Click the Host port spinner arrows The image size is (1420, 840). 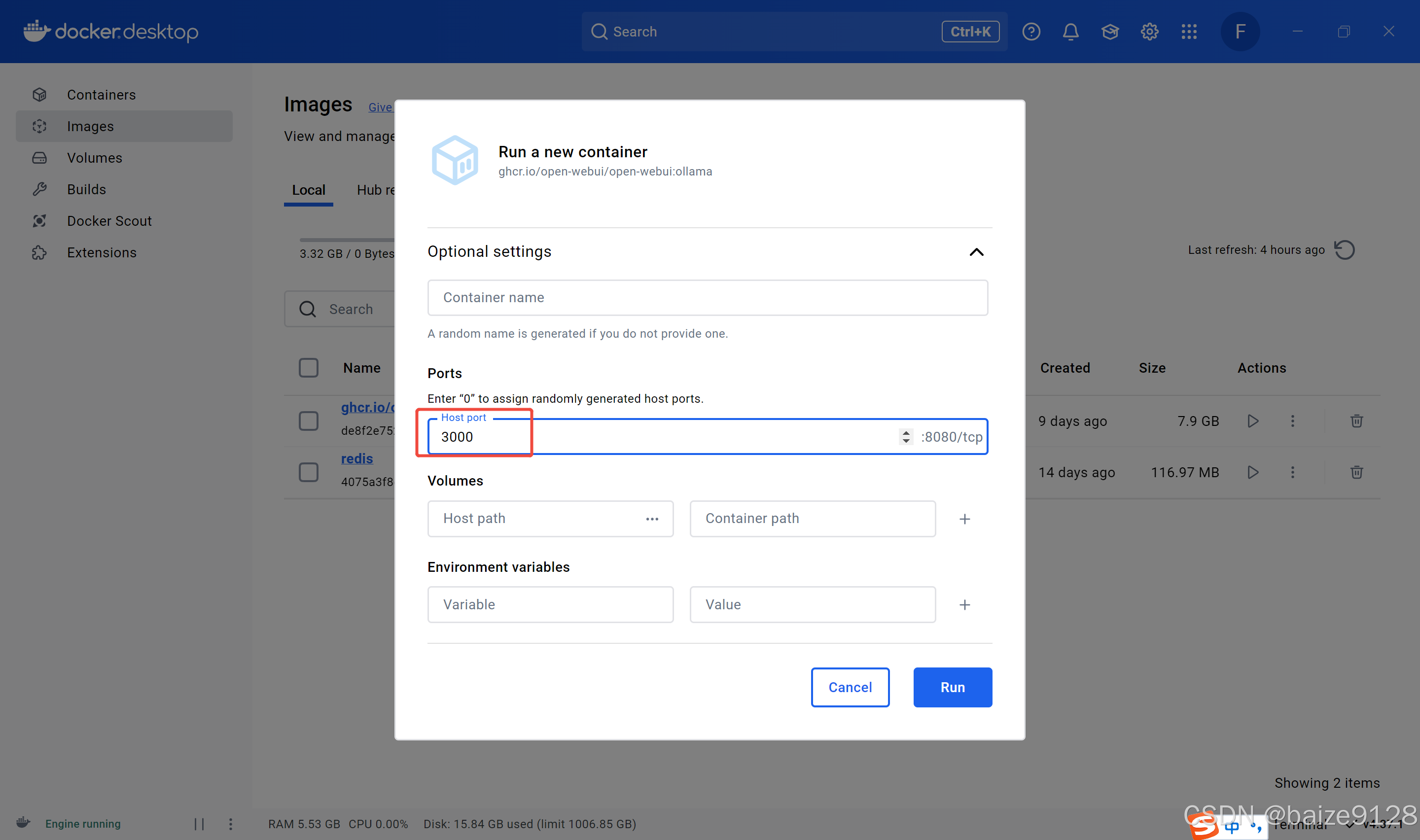click(x=906, y=436)
